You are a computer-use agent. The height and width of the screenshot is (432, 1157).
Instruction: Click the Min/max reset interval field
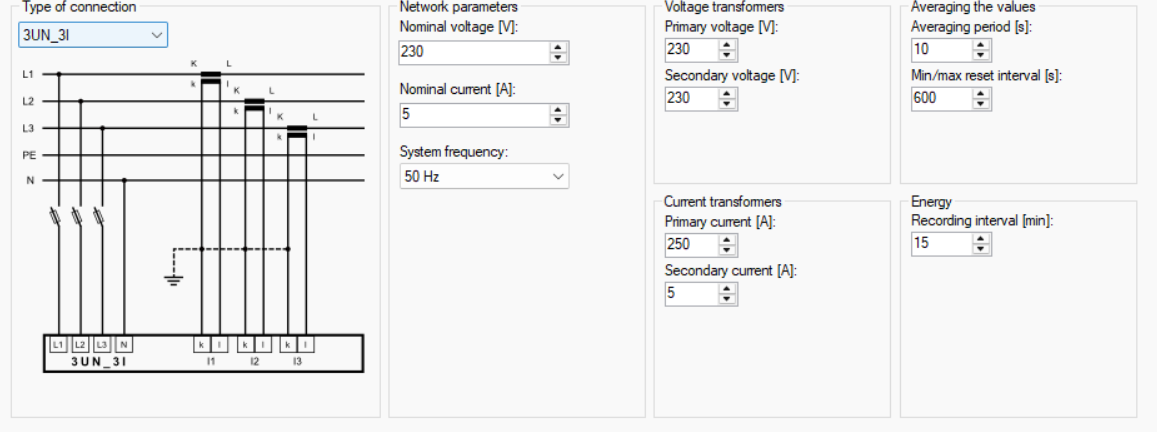click(x=940, y=98)
